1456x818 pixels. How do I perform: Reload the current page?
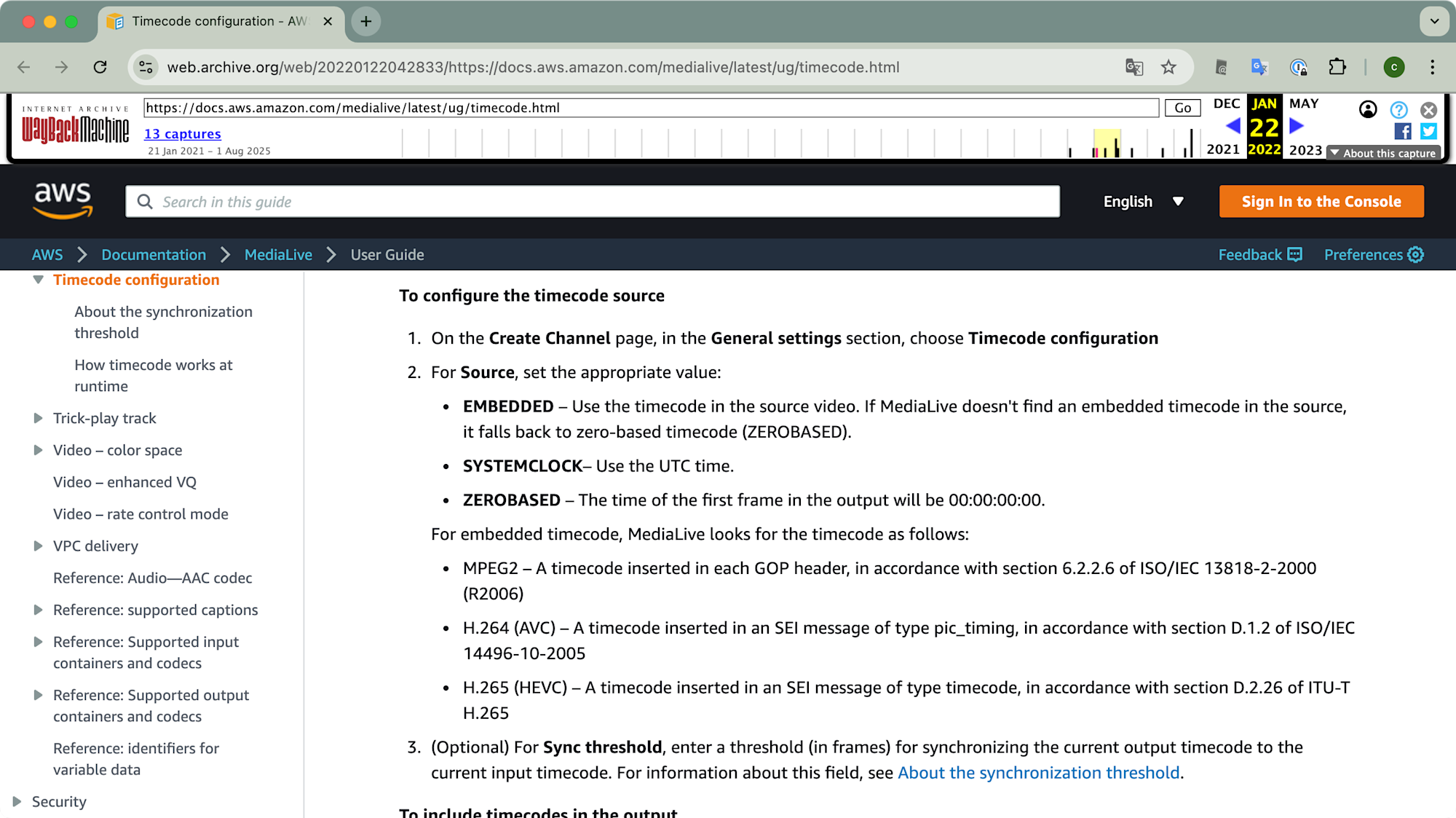point(100,67)
